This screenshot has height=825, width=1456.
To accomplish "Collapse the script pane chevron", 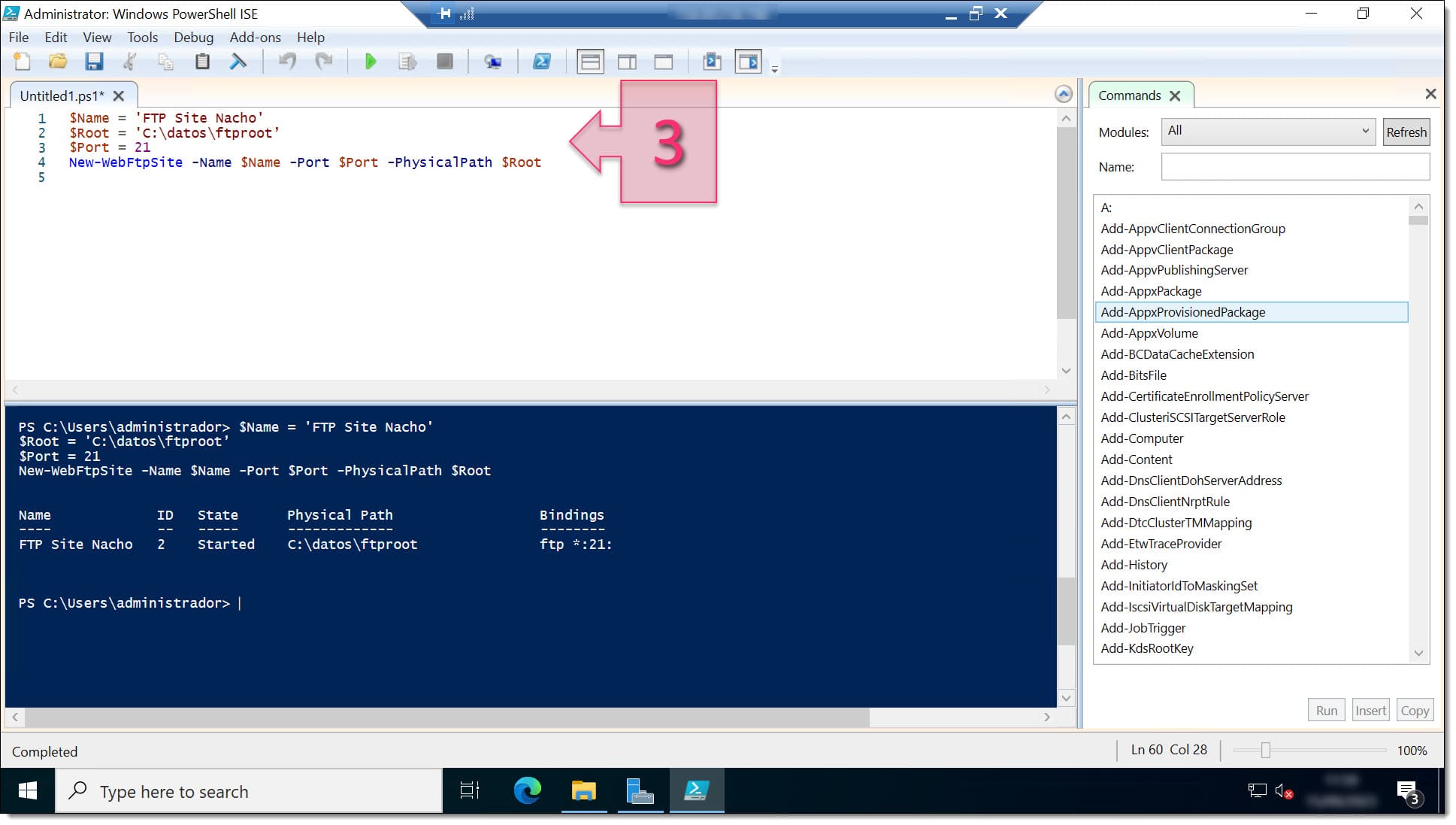I will click(x=1063, y=94).
